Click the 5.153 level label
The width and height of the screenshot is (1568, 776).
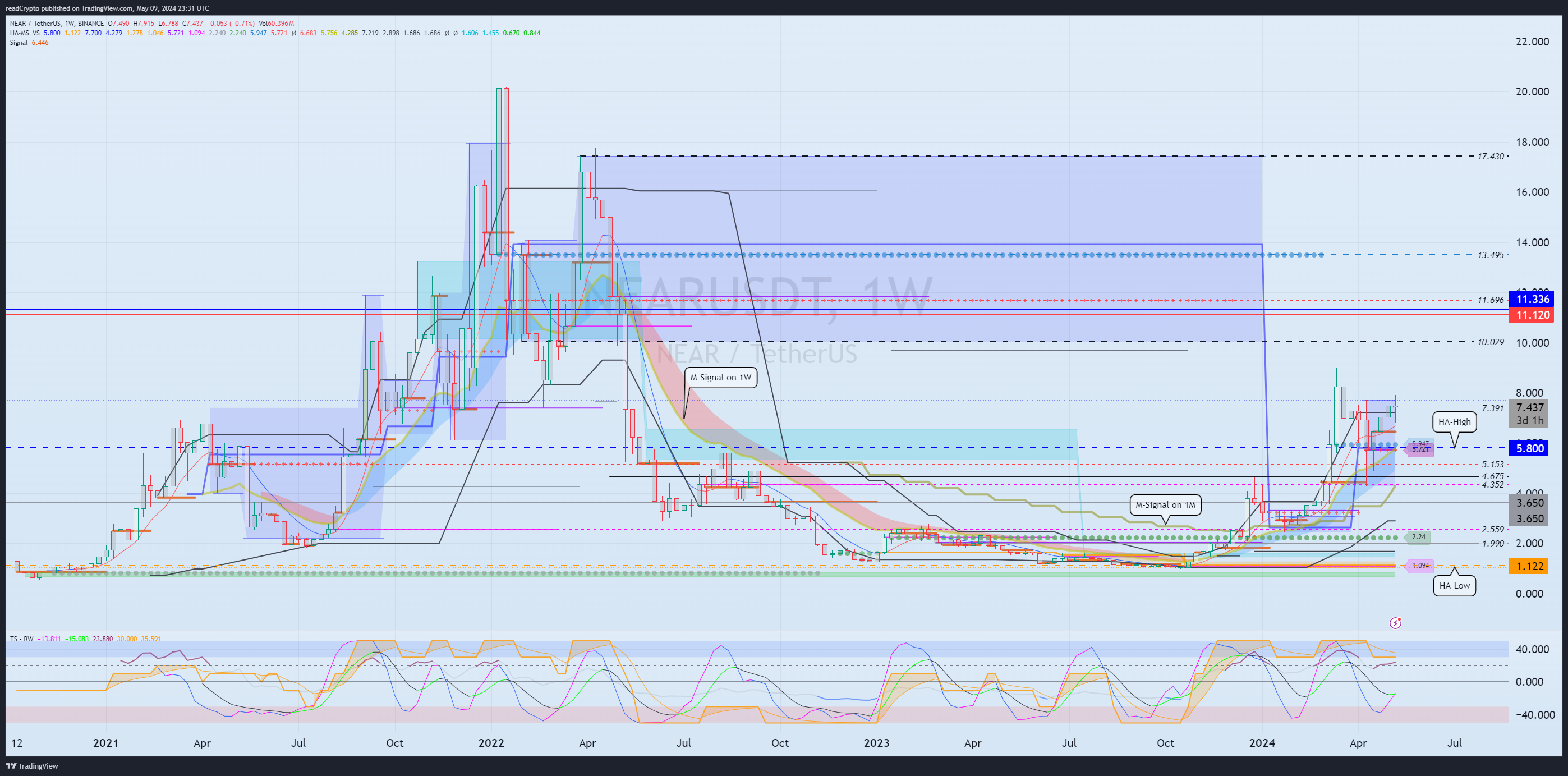(x=1492, y=465)
